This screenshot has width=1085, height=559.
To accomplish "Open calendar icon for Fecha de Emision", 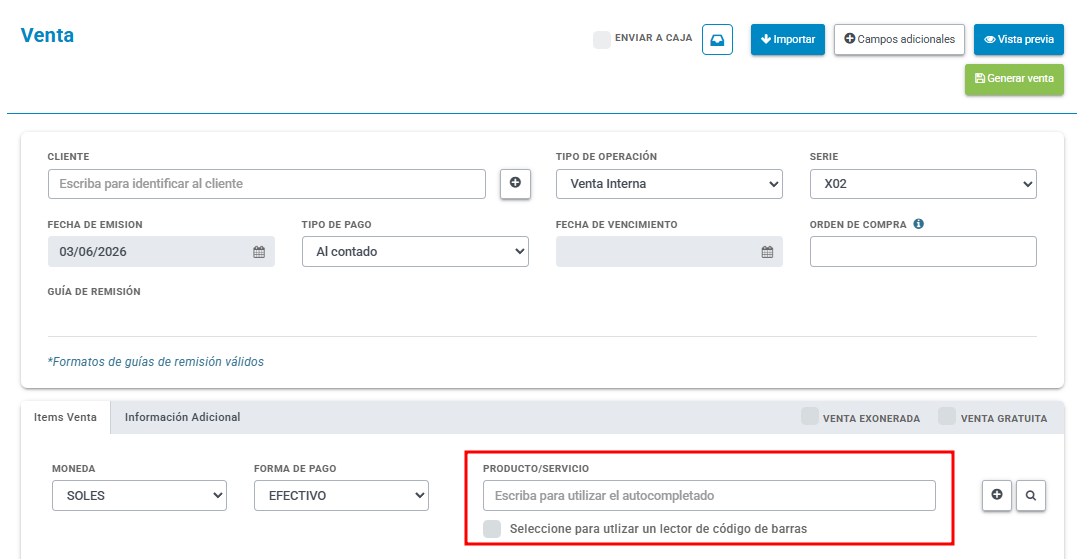I will pos(259,252).
